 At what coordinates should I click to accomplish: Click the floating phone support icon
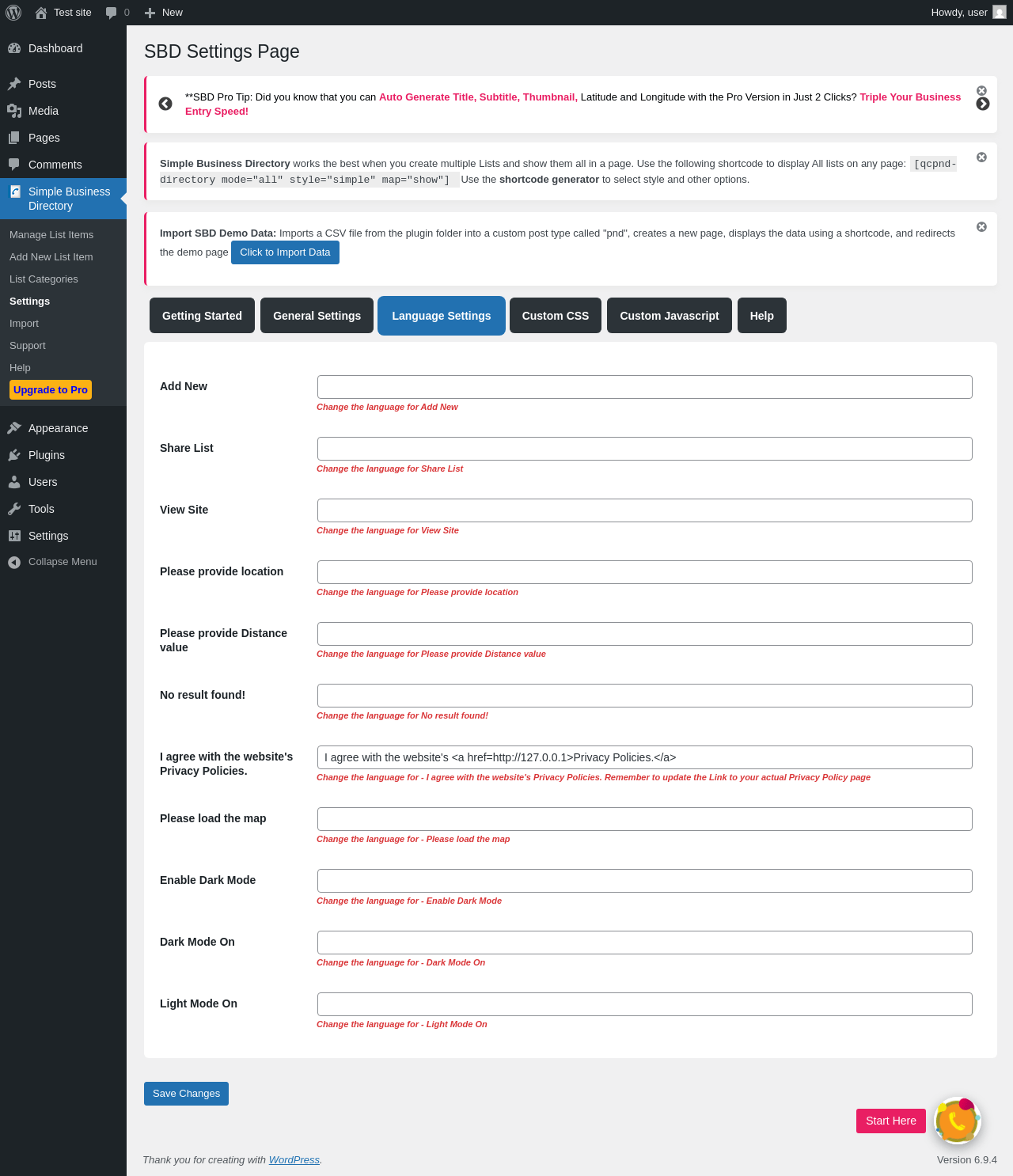point(958,1121)
